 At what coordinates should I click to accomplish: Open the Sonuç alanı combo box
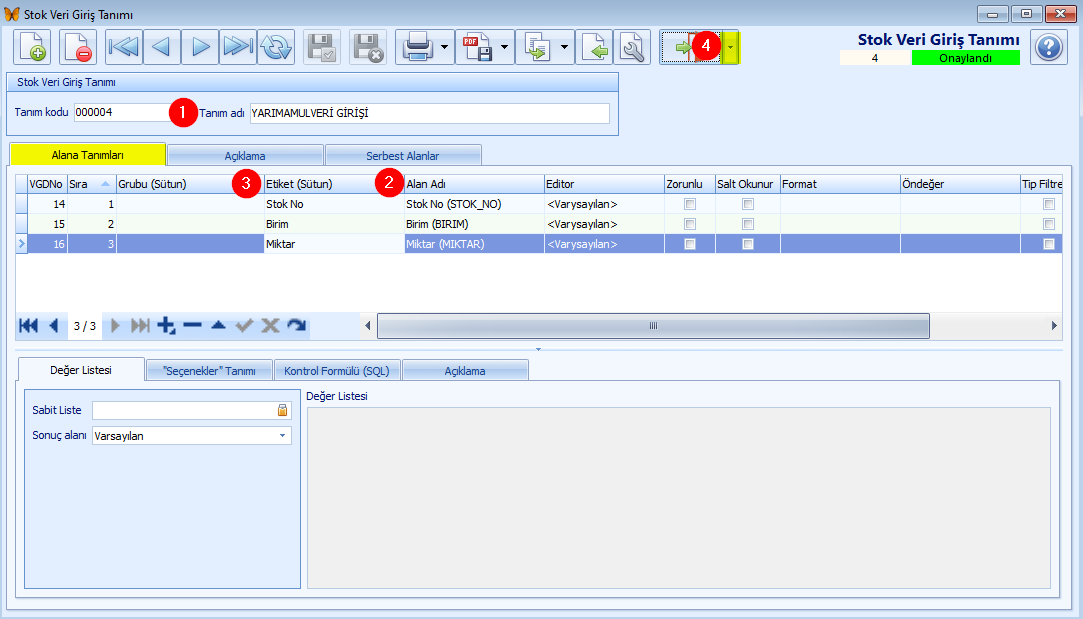192,436
